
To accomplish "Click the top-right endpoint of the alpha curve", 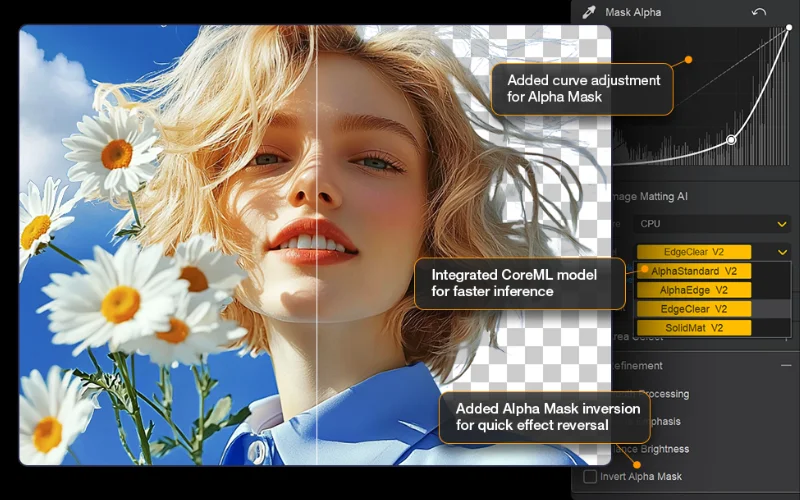I will click(788, 28).
